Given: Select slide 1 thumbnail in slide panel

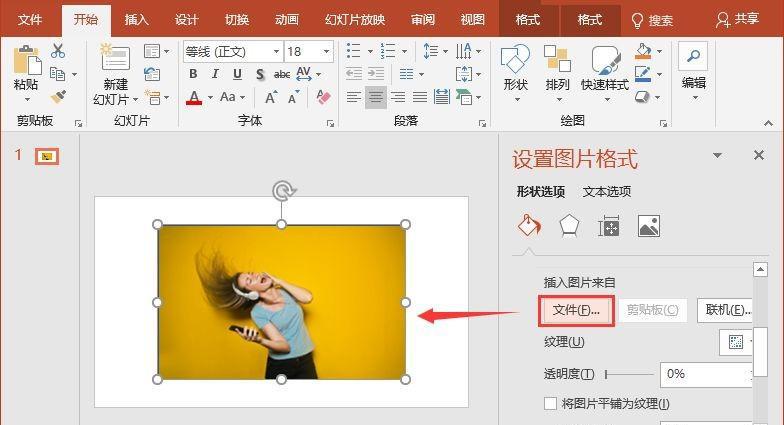Looking at the screenshot, I should pos(46,156).
